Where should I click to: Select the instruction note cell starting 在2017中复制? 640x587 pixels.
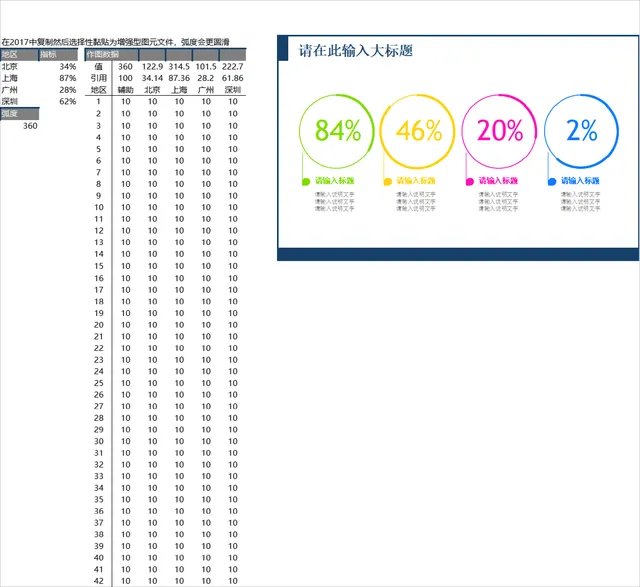pos(116,42)
